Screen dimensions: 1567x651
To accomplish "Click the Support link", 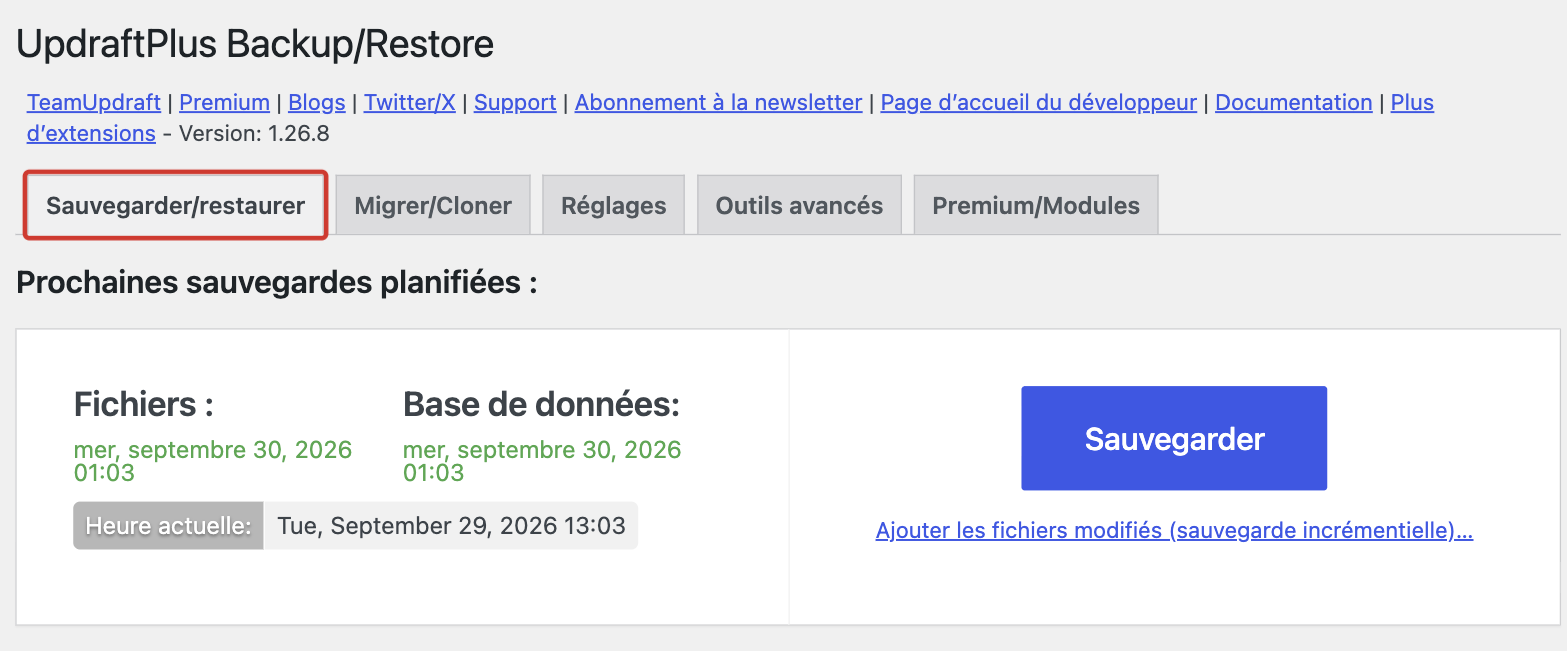I will (515, 102).
